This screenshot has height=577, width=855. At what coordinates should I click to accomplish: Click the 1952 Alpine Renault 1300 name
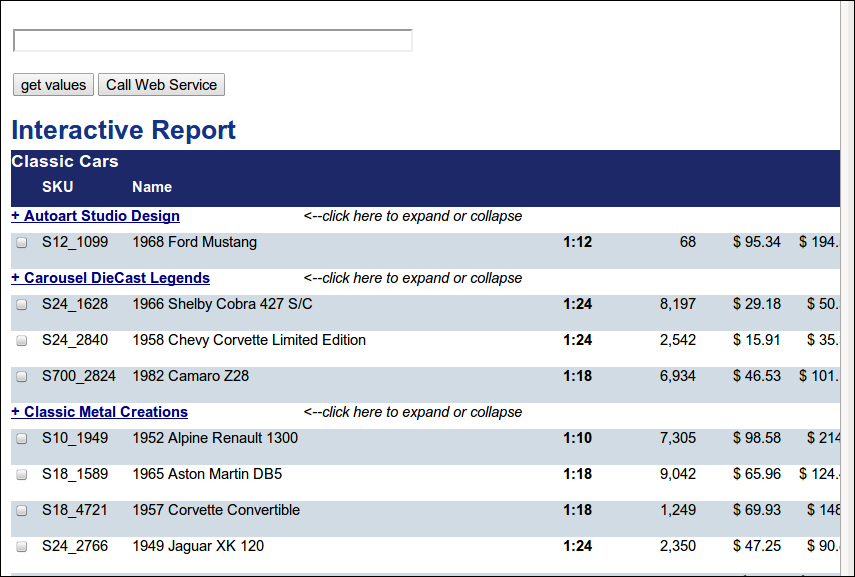coord(215,438)
